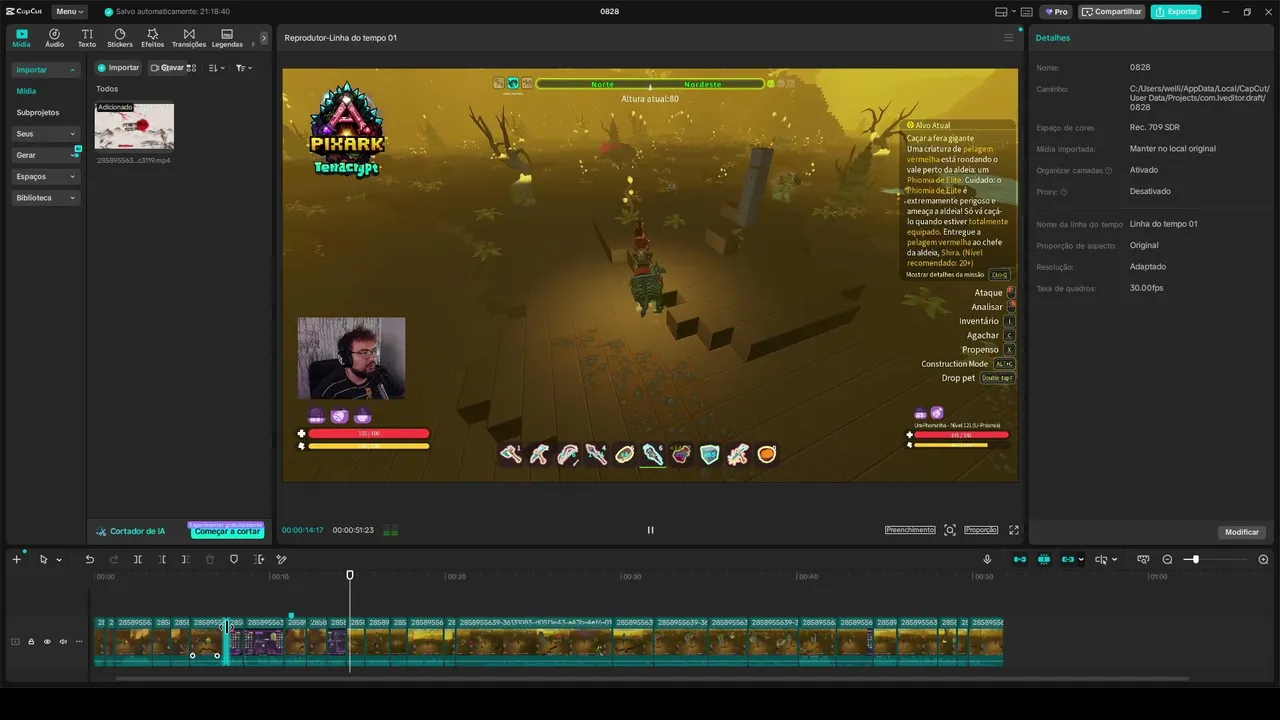
Task: Open the media filter dropdown
Action: [243, 68]
